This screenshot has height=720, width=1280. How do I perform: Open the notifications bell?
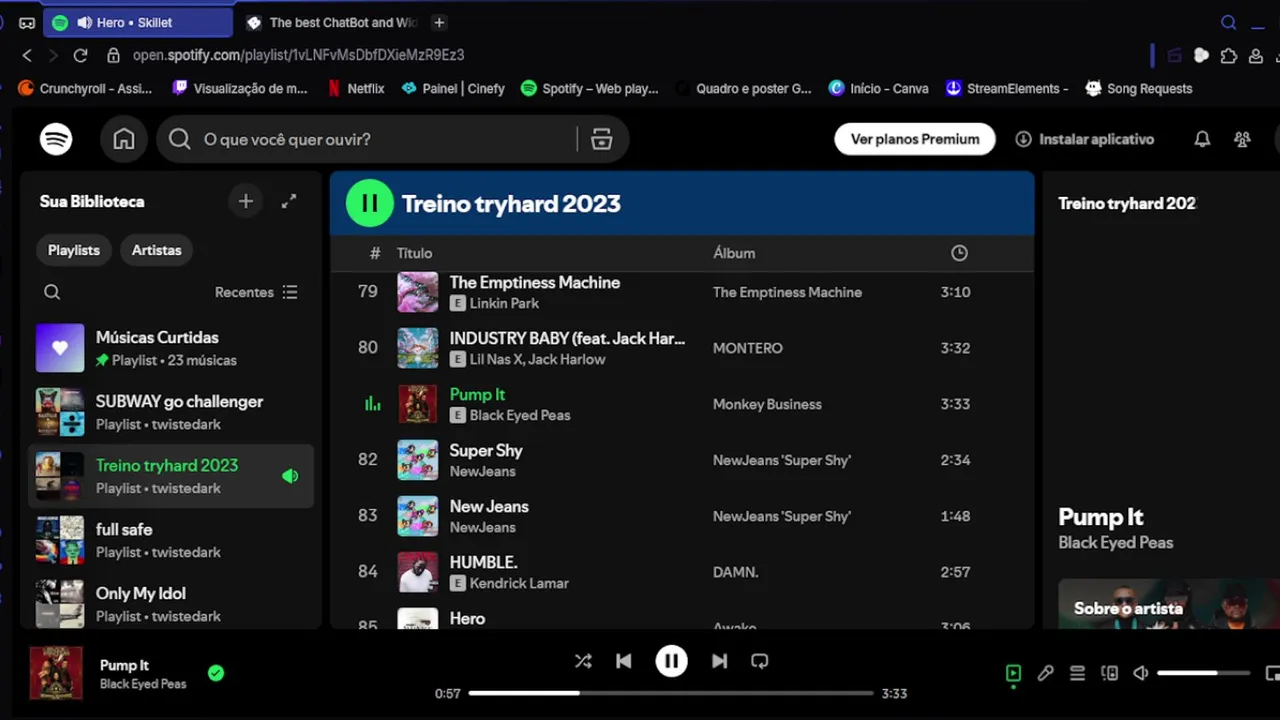point(1202,139)
